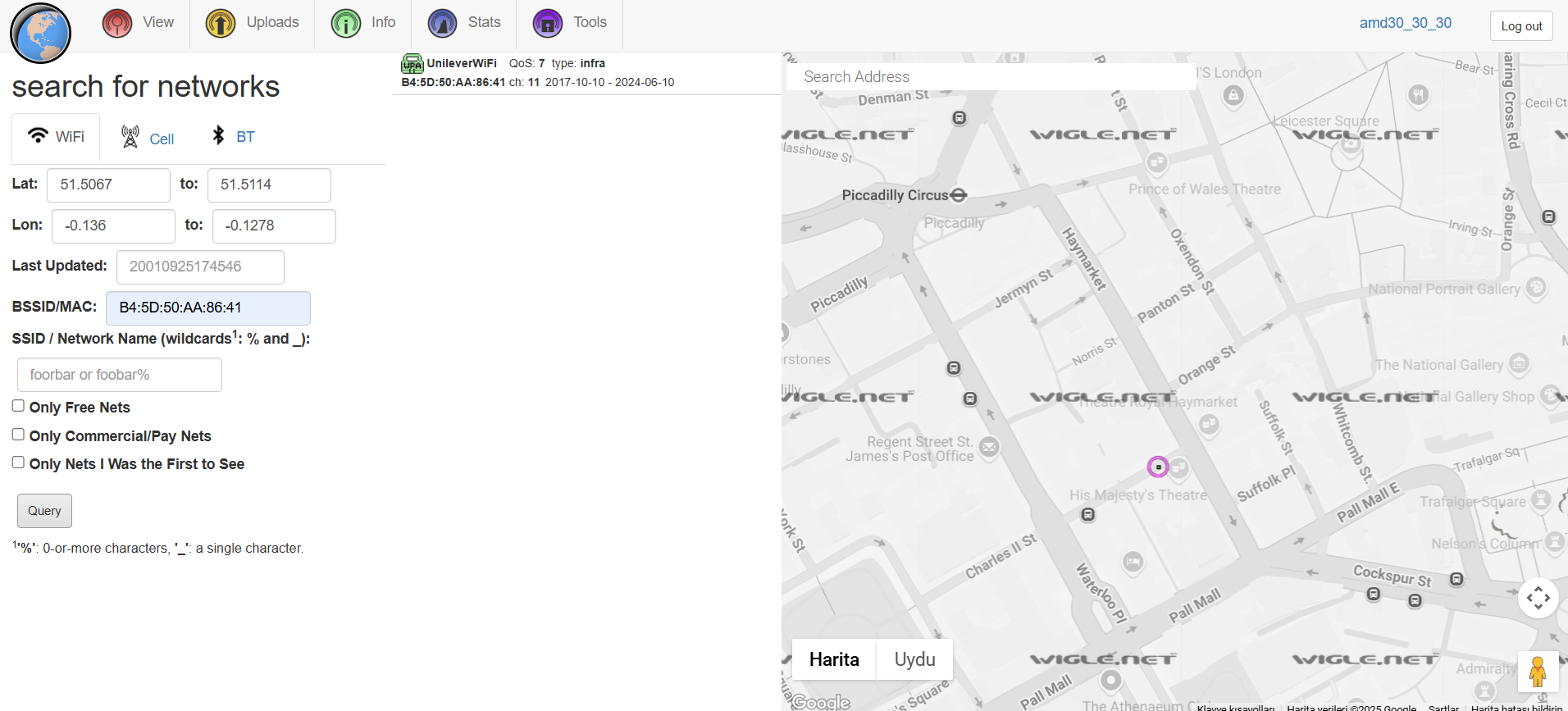Switch to the BT search tab
The width and height of the screenshot is (1568, 711).
click(234, 137)
